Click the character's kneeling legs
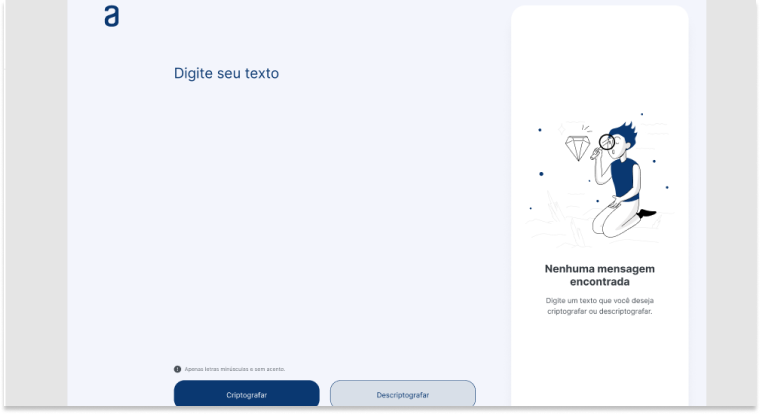This screenshot has height=414, width=760. click(x=612, y=220)
